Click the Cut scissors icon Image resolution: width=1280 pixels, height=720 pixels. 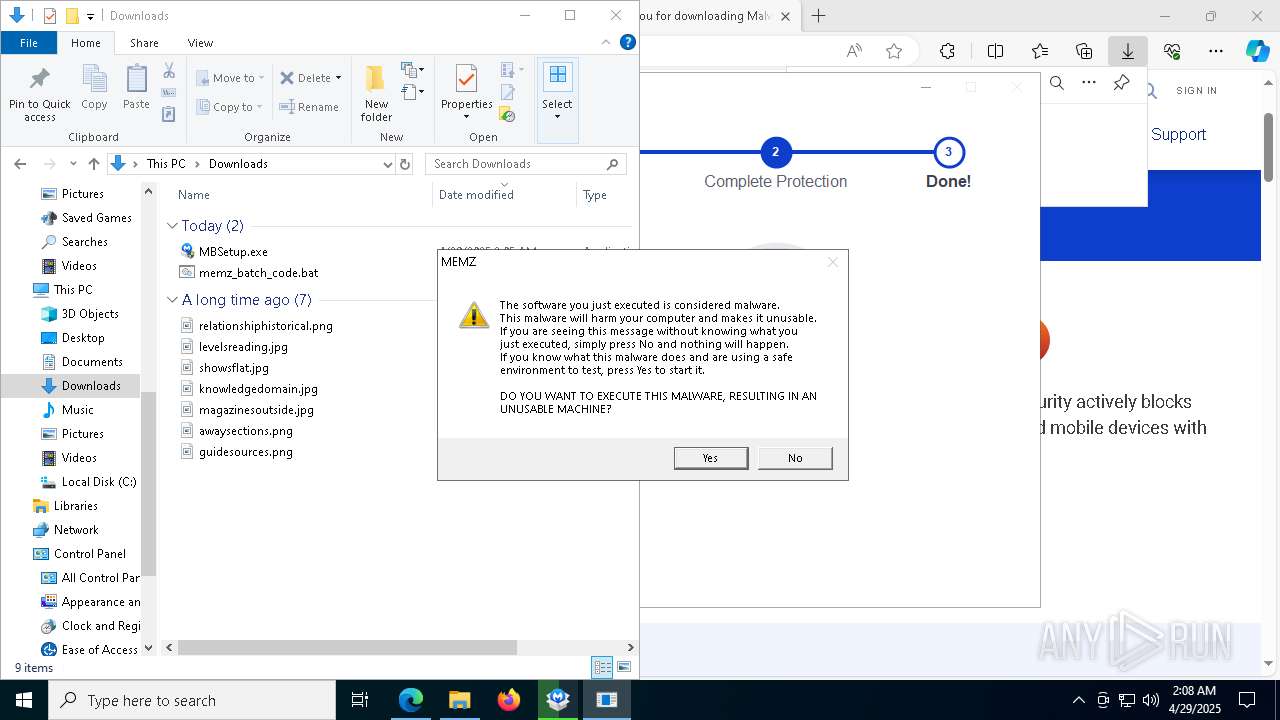coord(169,71)
